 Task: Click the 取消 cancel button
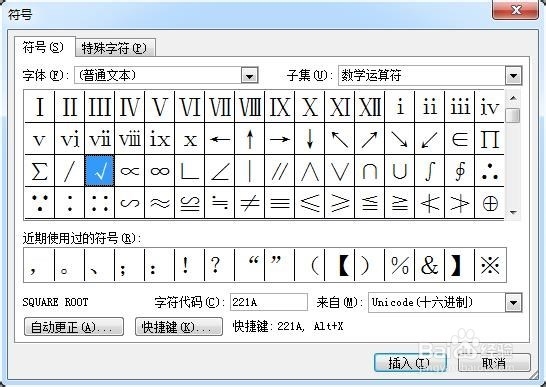click(x=494, y=363)
